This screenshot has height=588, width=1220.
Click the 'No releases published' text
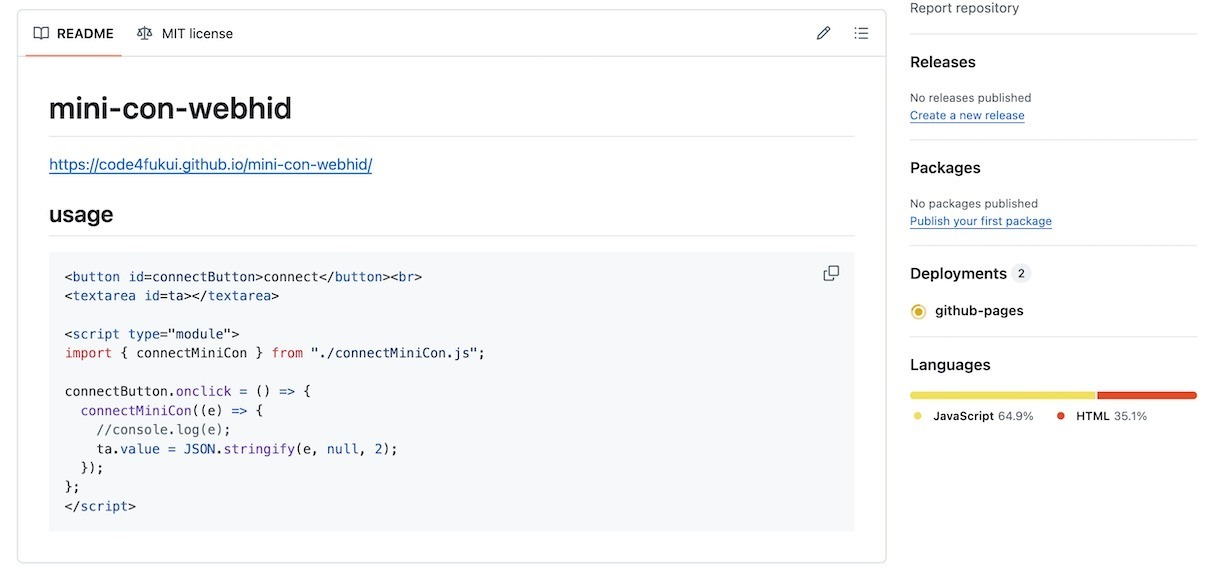pos(970,98)
